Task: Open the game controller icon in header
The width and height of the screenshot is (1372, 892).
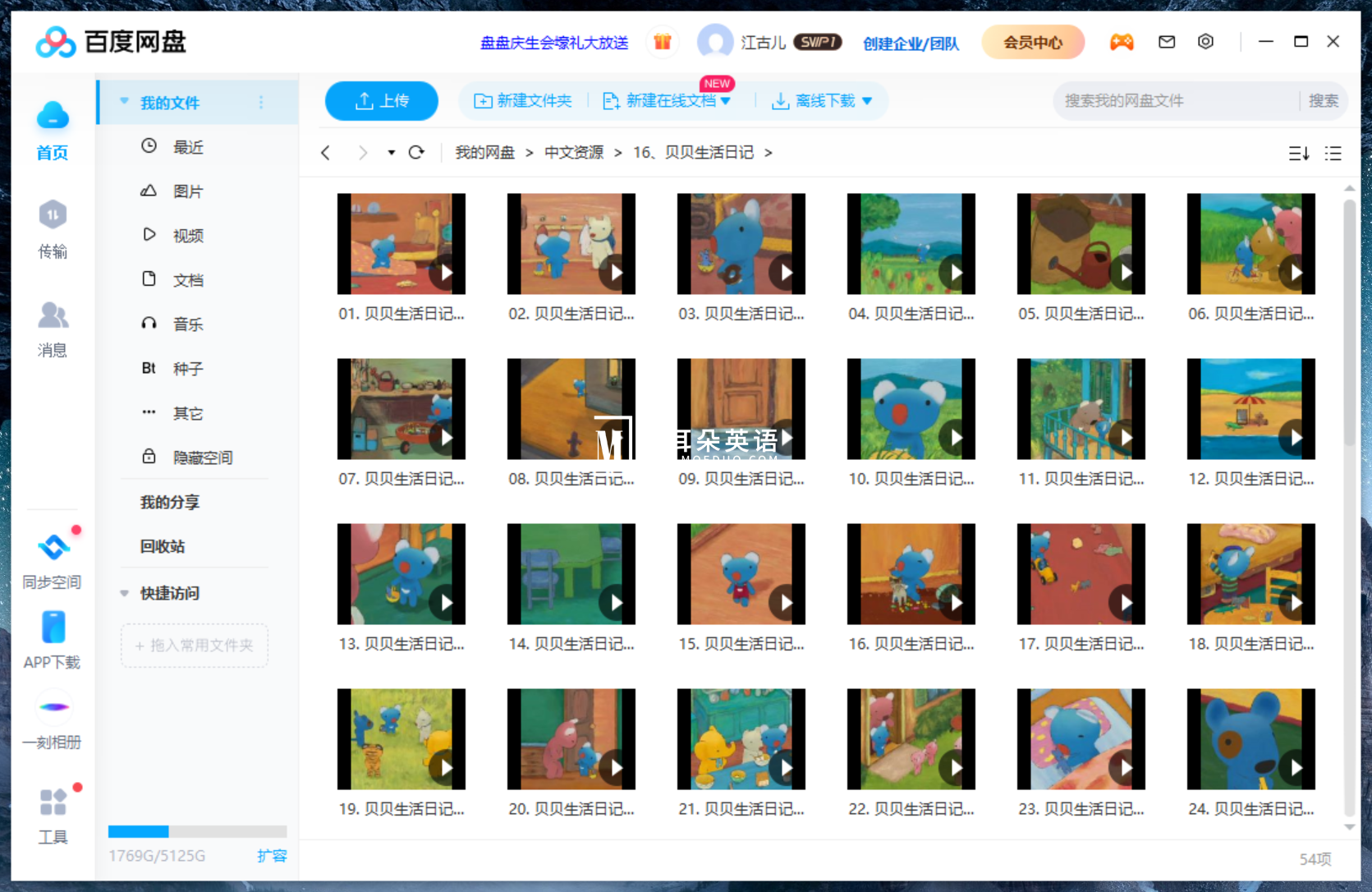Action: click(1121, 42)
